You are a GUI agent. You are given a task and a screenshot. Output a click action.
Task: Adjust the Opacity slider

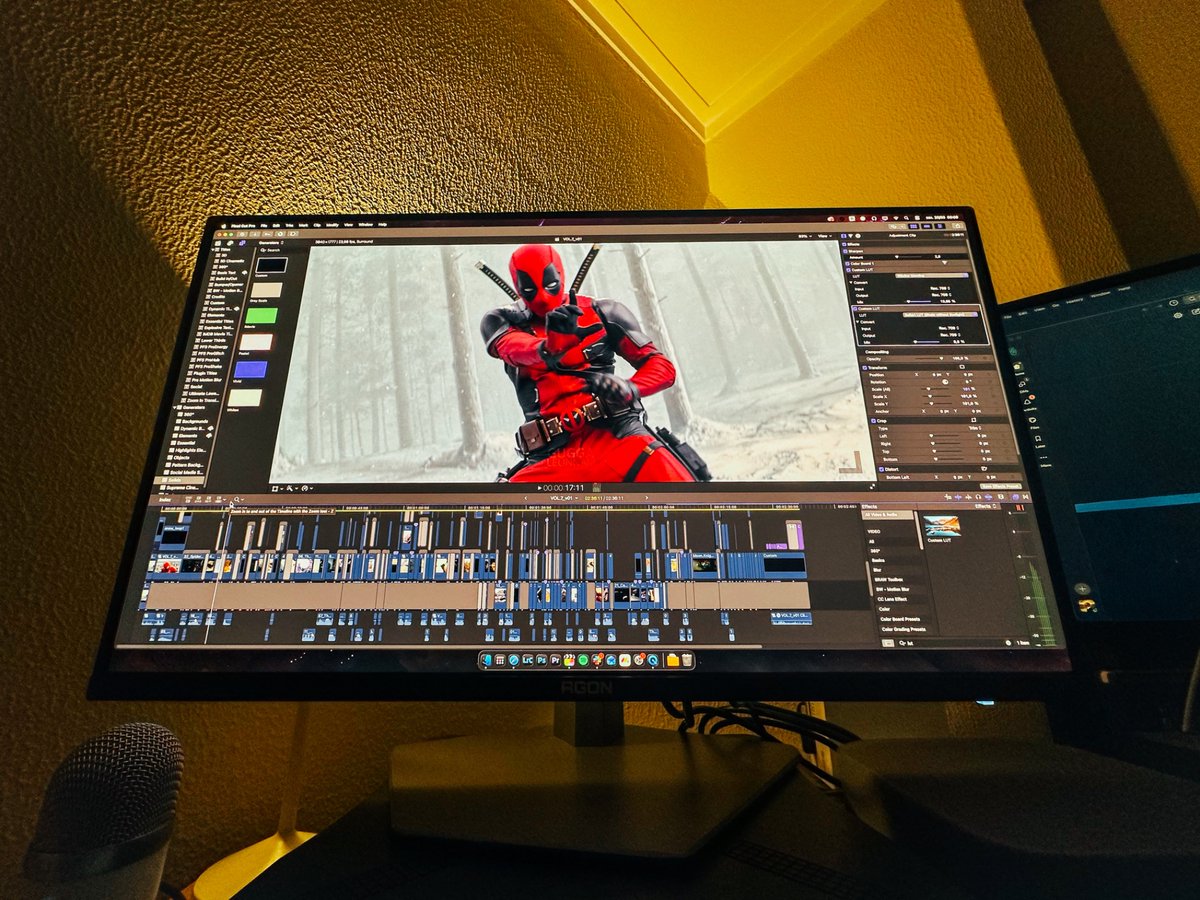pyautogui.click(x=929, y=358)
